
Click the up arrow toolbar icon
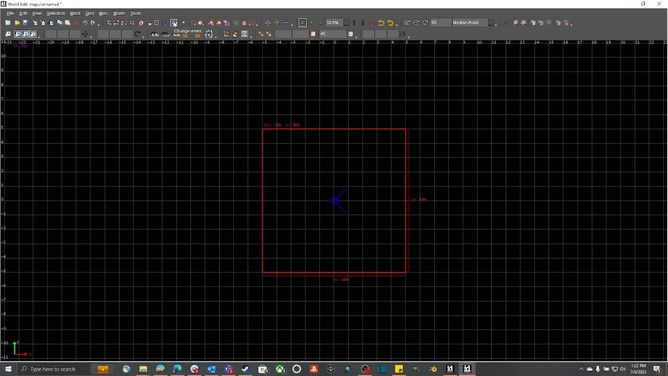[x=354, y=23]
